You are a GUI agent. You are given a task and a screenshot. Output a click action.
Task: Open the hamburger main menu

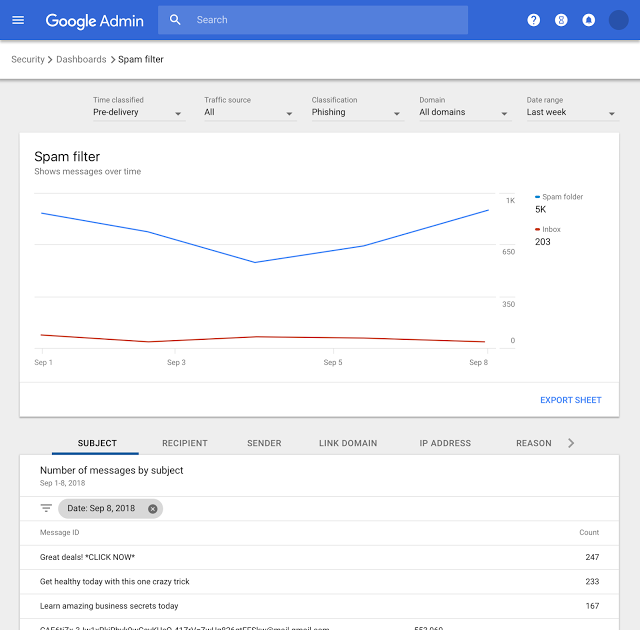point(18,20)
